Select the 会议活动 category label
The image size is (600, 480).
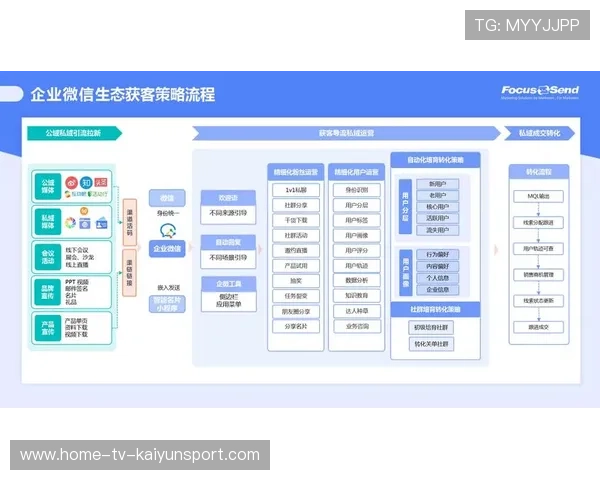48,257
